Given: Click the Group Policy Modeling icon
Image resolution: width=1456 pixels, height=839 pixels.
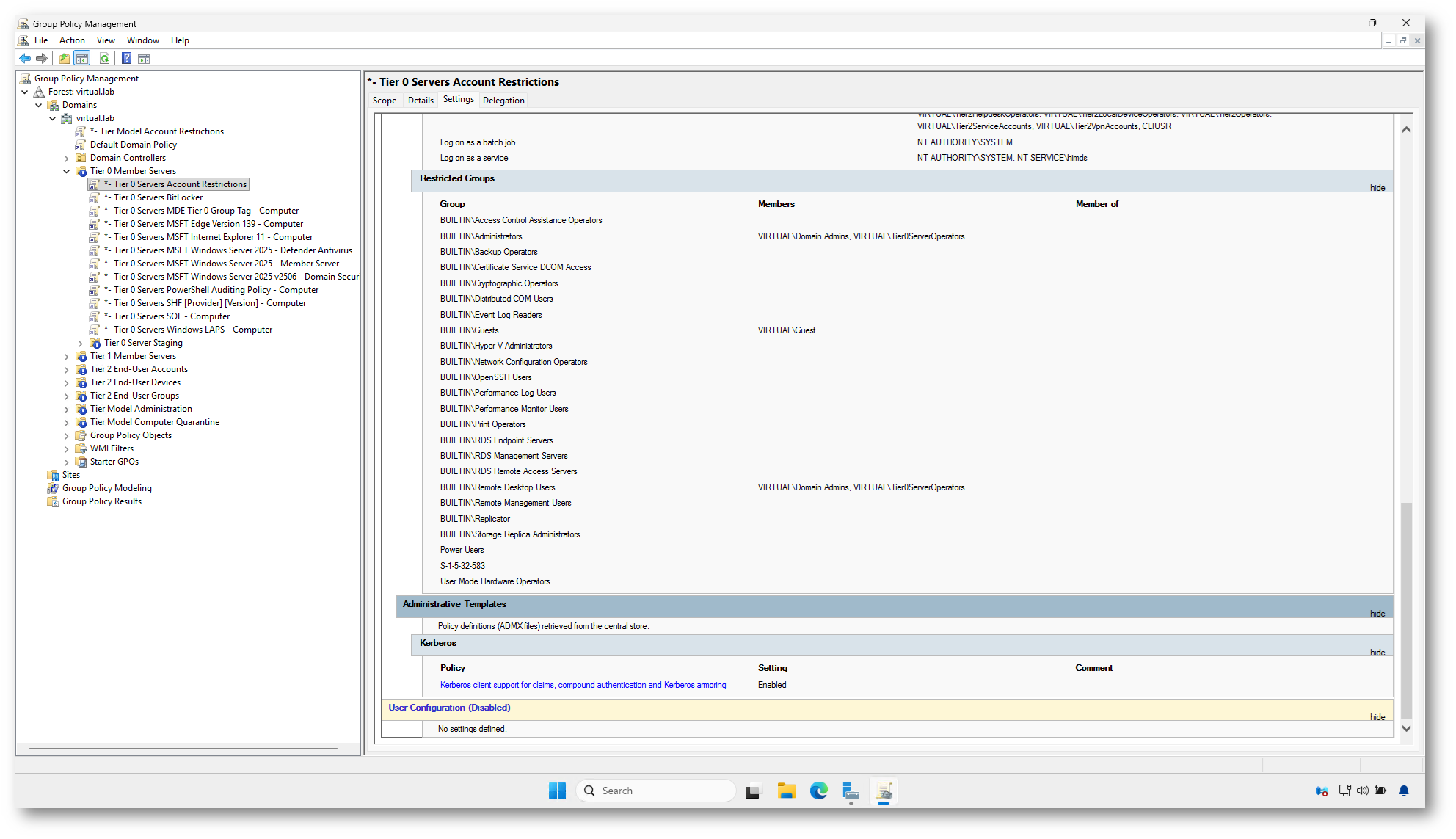Looking at the screenshot, I should [x=53, y=489].
